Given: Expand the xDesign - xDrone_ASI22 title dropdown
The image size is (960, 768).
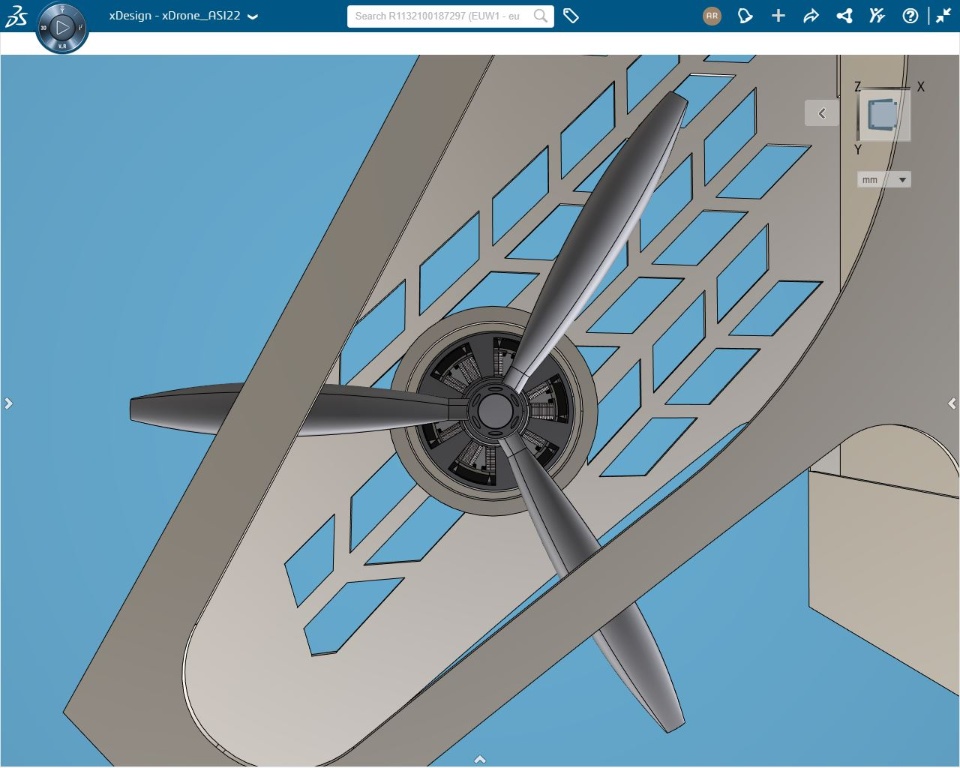Looking at the screenshot, I should pyautogui.click(x=252, y=17).
